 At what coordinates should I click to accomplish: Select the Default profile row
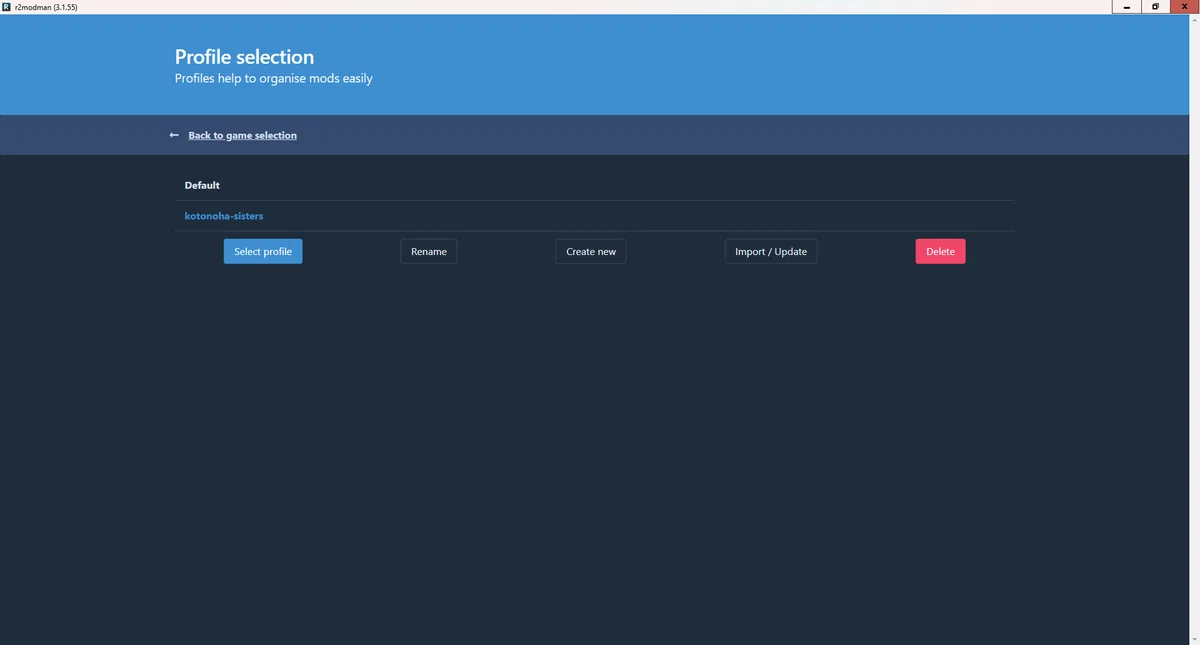[x=594, y=185]
